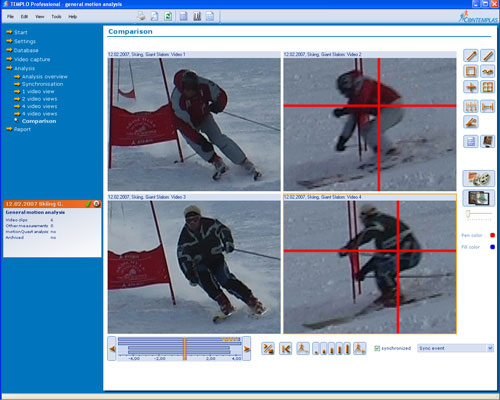Viewport: 500px width, 400px height.
Task: Select the straight line drawing tool
Action: pos(488,56)
